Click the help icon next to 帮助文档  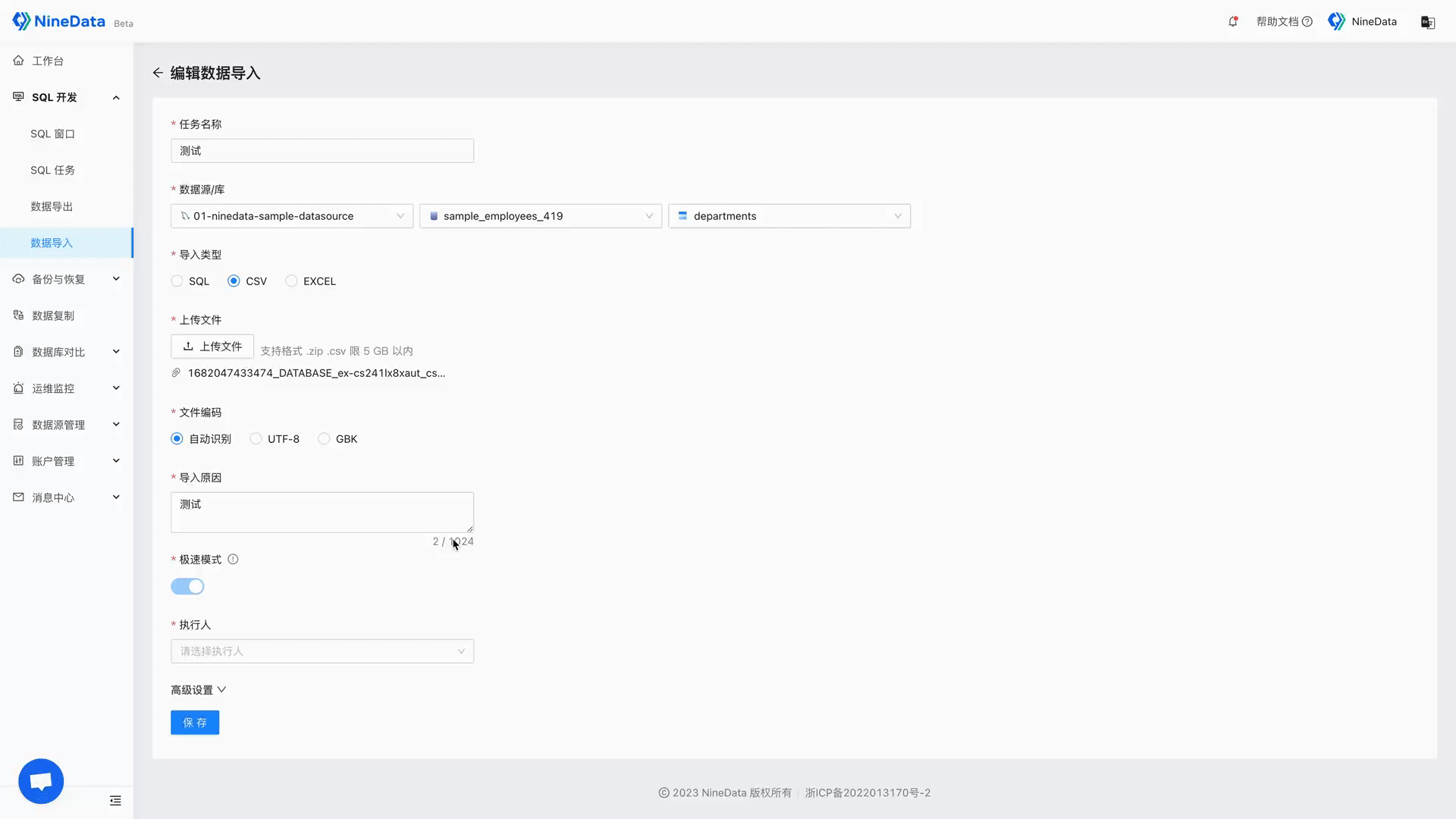click(1307, 22)
